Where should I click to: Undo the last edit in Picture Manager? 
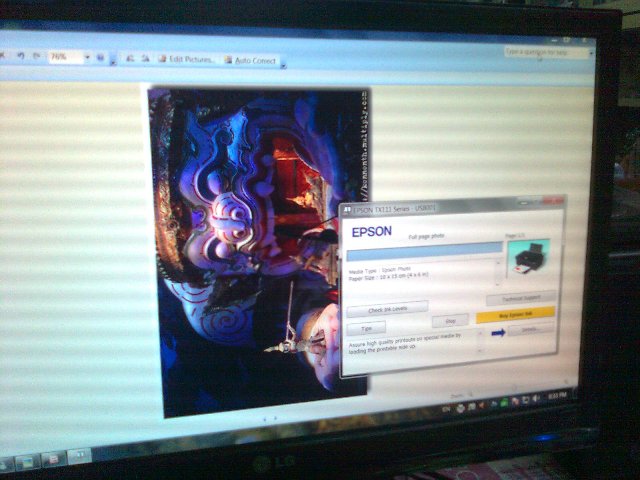coord(20,56)
